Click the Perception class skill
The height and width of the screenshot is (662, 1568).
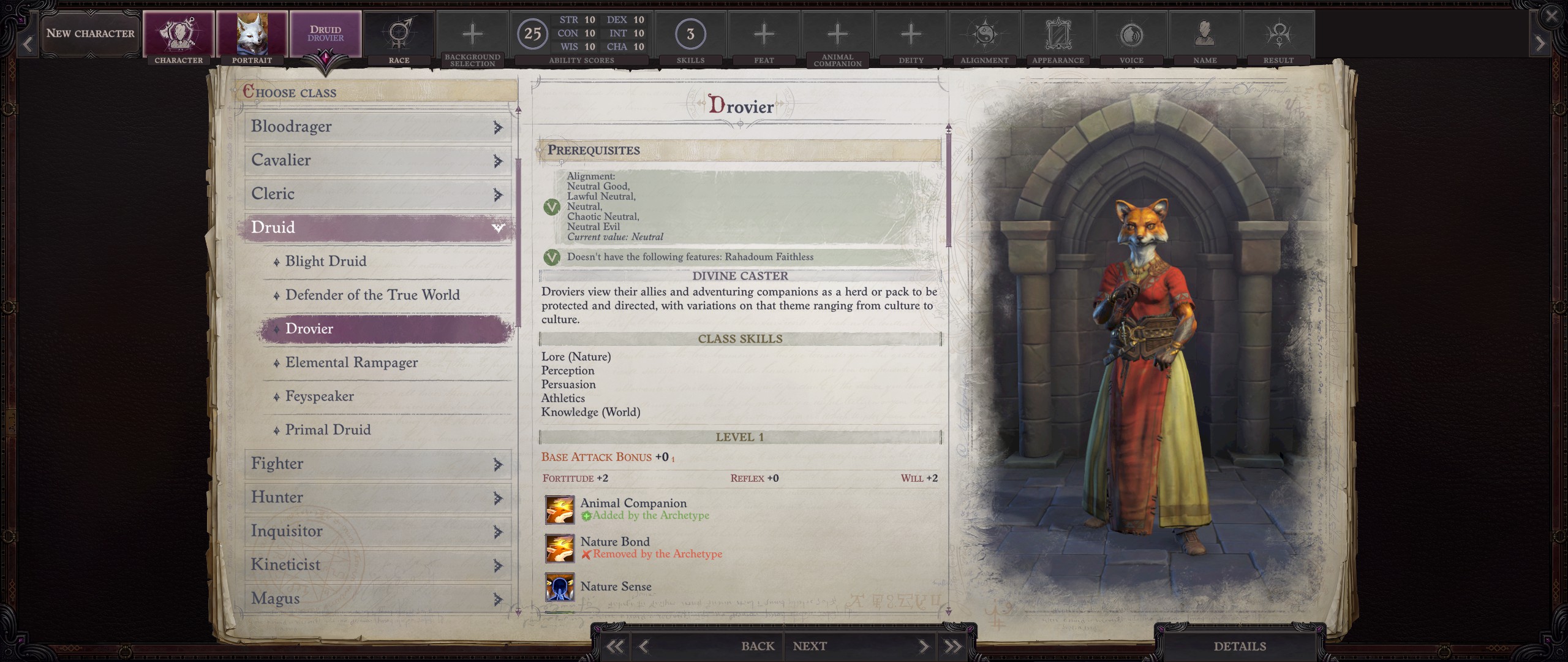(568, 371)
